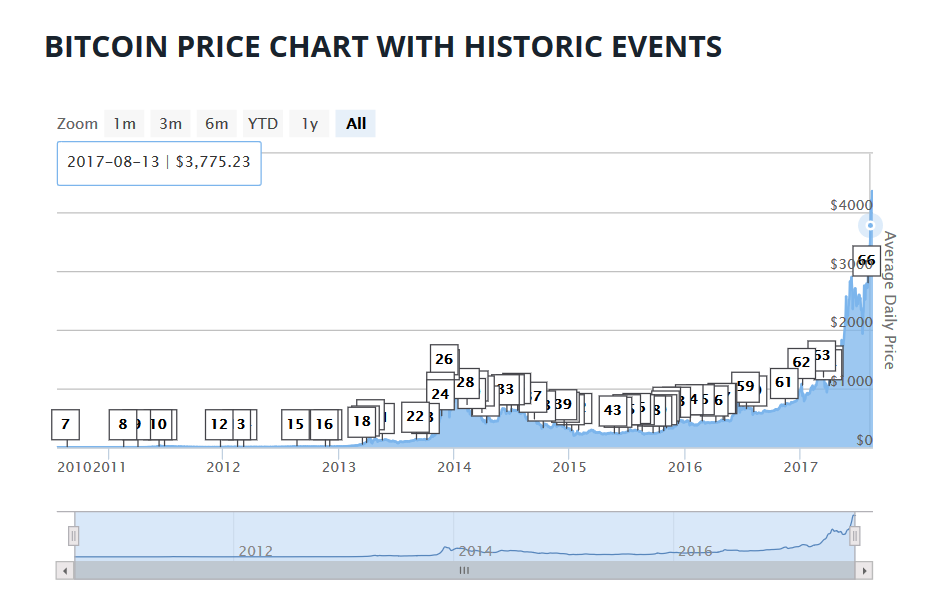Image resolution: width=946 pixels, height=603 pixels.
Task: Open historic event marker 66
Action: 866,261
